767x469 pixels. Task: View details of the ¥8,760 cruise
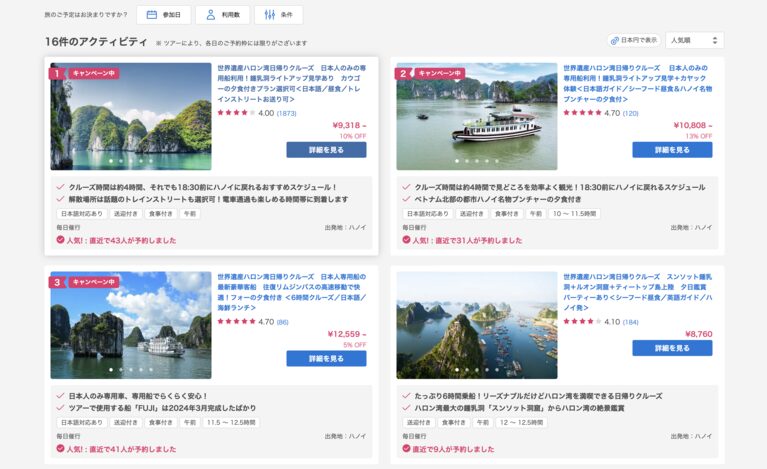point(672,348)
